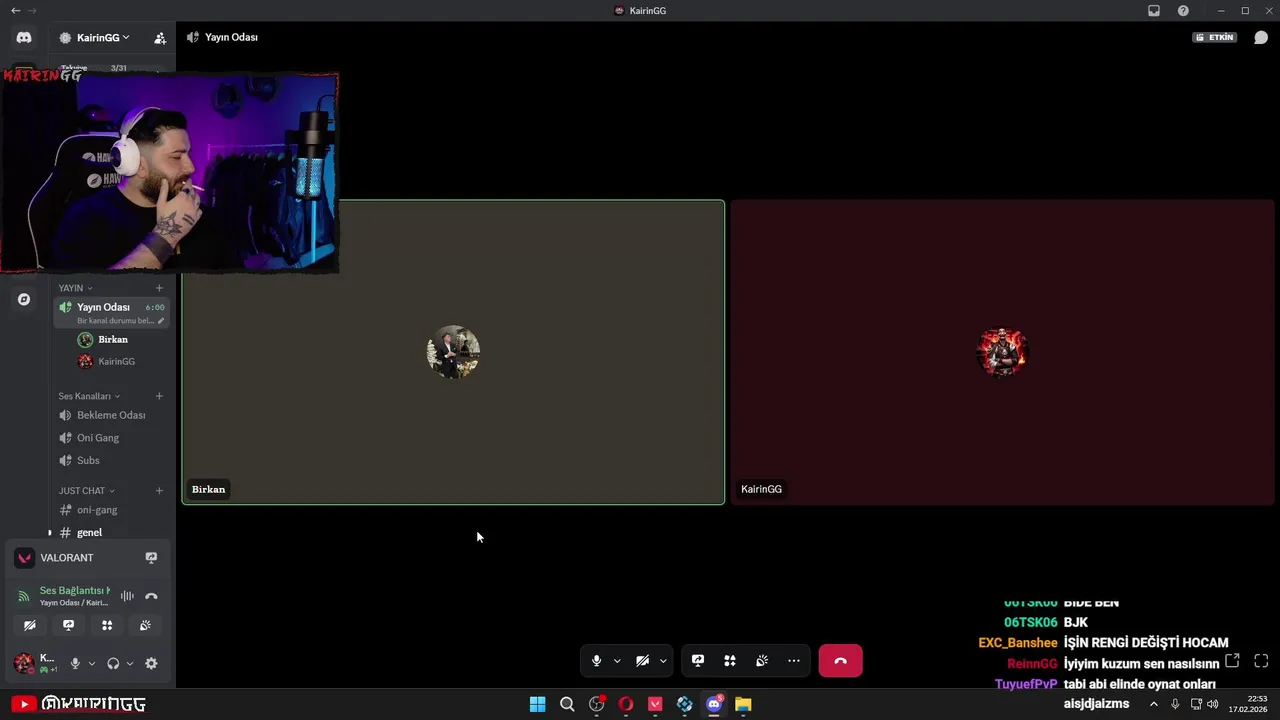Show the voice channel chat bubble
This screenshot has height=720, width=1280.
(1261, 37)
